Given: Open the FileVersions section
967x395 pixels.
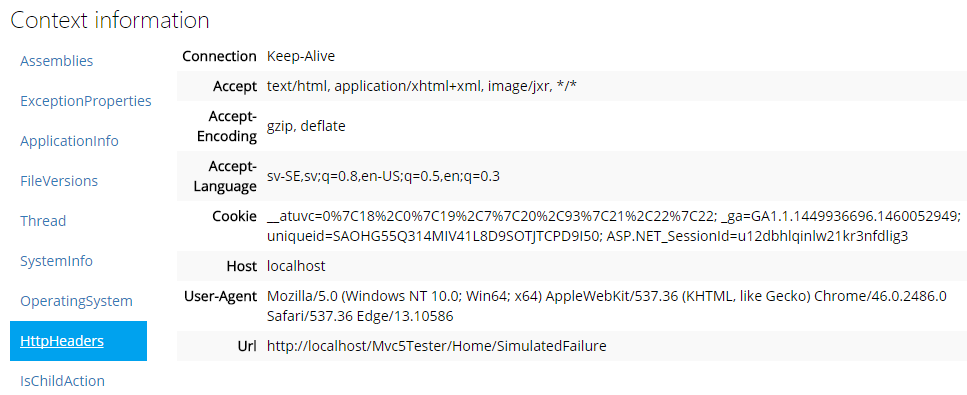Looking at the screenshot, I should 59,181.
